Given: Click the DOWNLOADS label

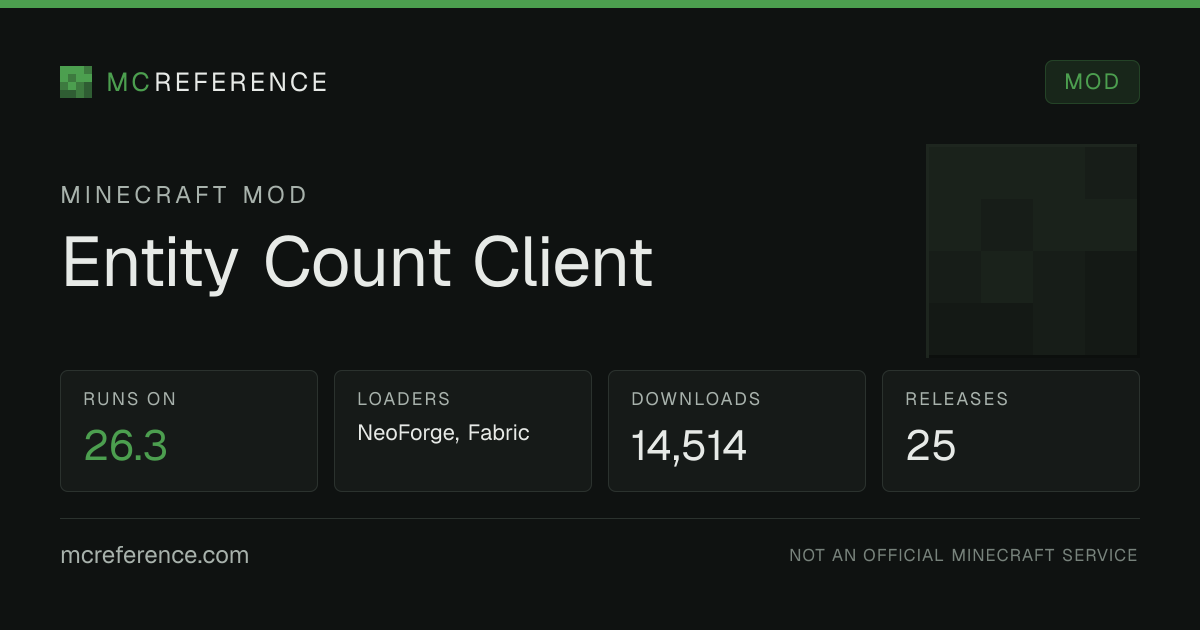Looking at the screenshot, I should pos(696,399).
